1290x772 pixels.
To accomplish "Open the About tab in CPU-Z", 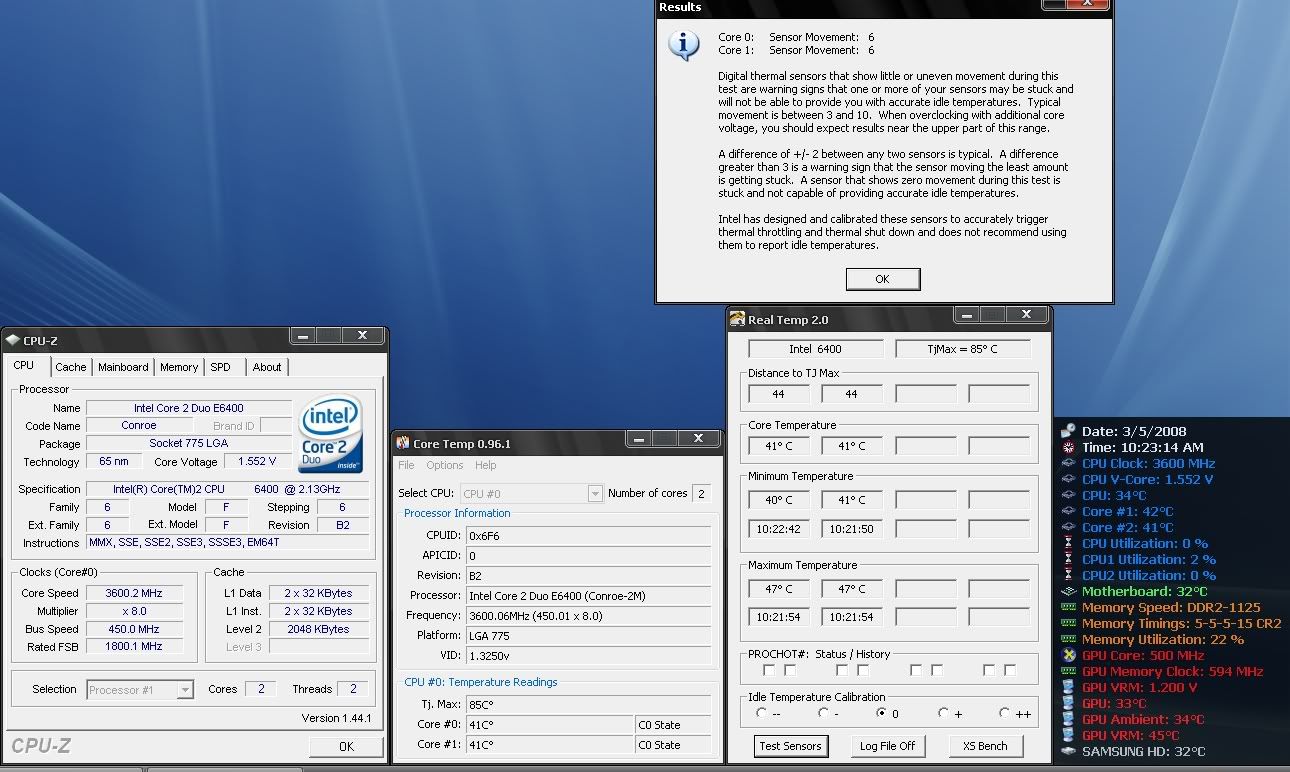I will point(267,367).
